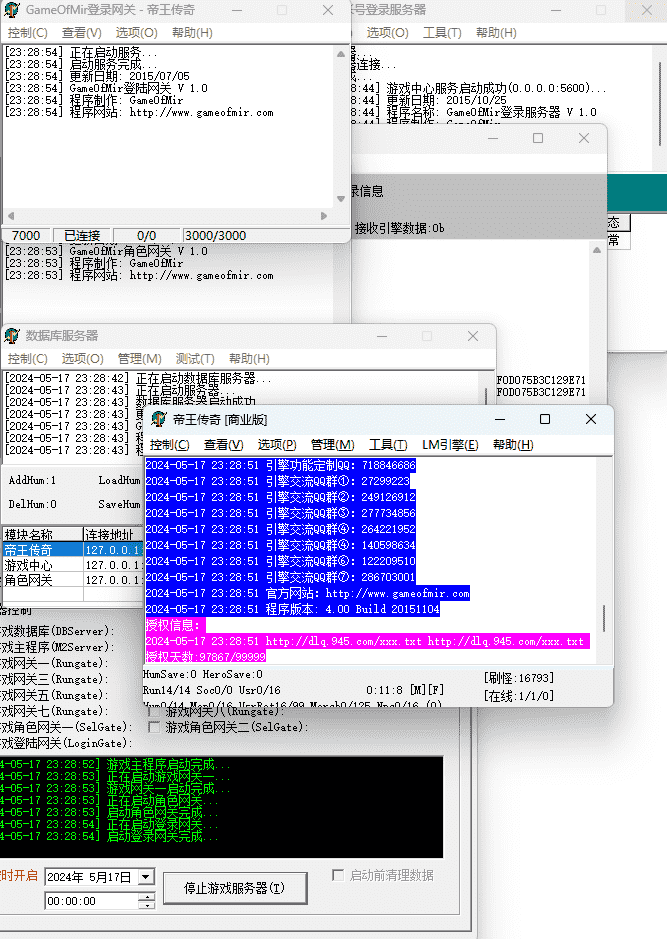Open 选项(O) menu in 登录服务器 window
The image size is (667, 939).
click(387, 33)
